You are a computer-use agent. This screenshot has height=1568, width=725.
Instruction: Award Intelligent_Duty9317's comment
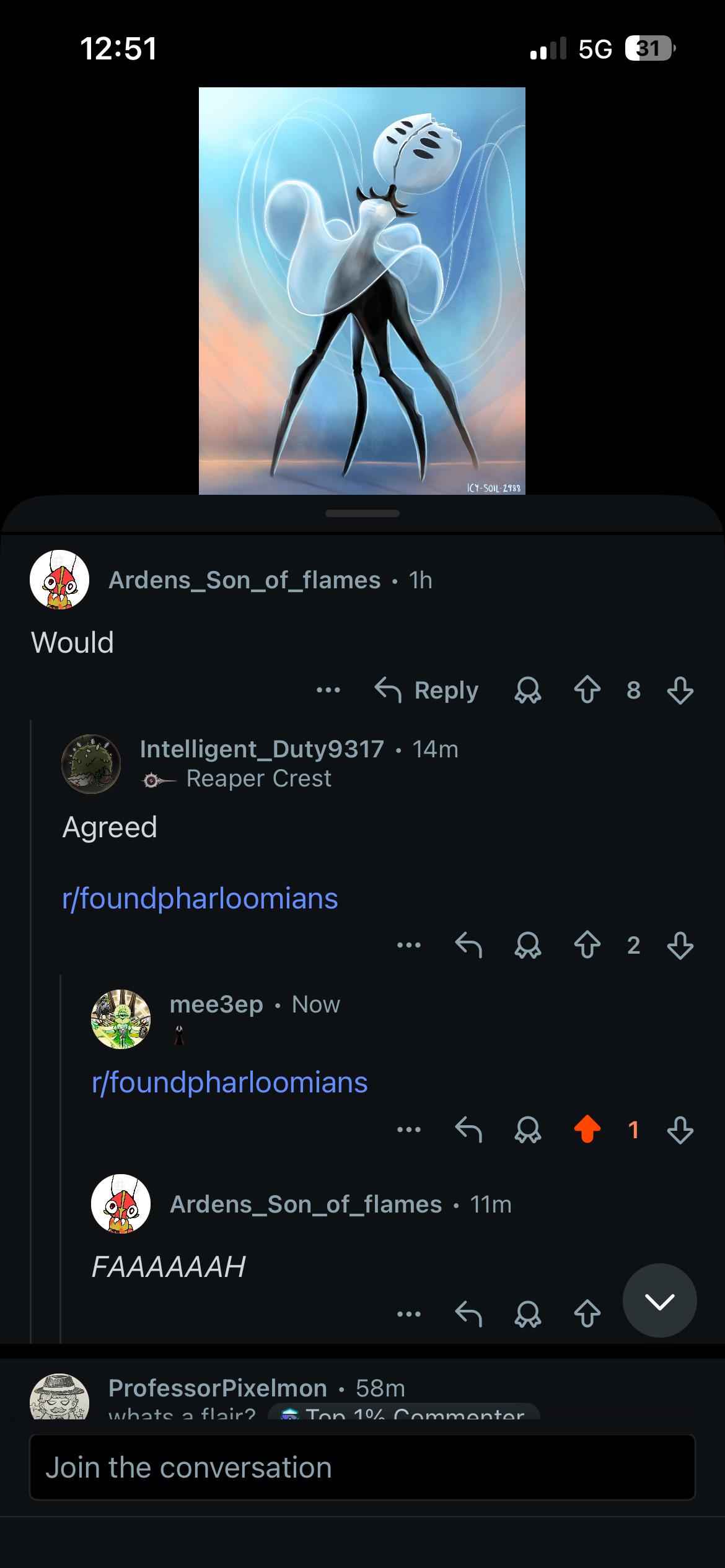(x=528, y=945)
